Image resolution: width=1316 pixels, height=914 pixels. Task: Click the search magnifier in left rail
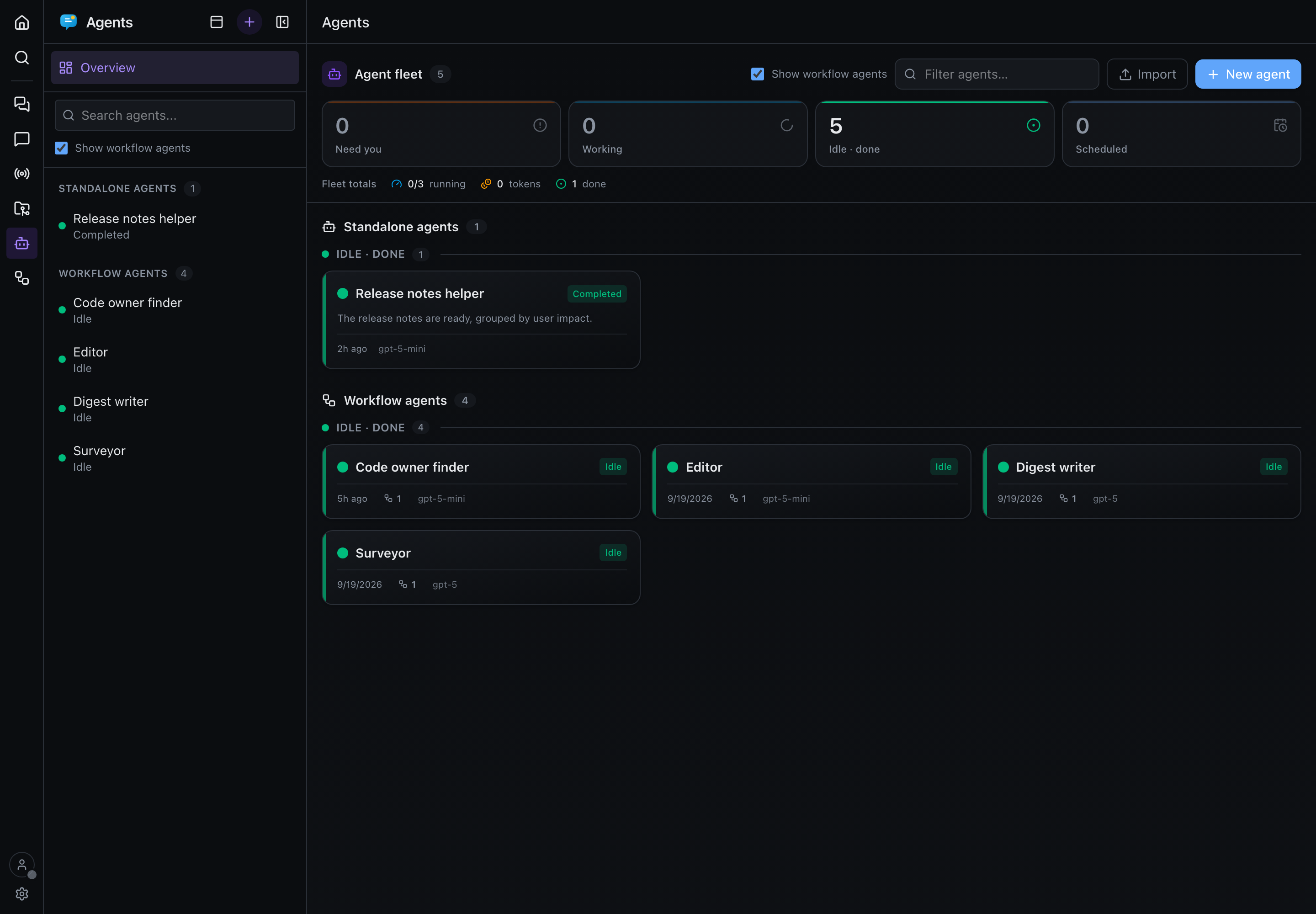(22, 57)
